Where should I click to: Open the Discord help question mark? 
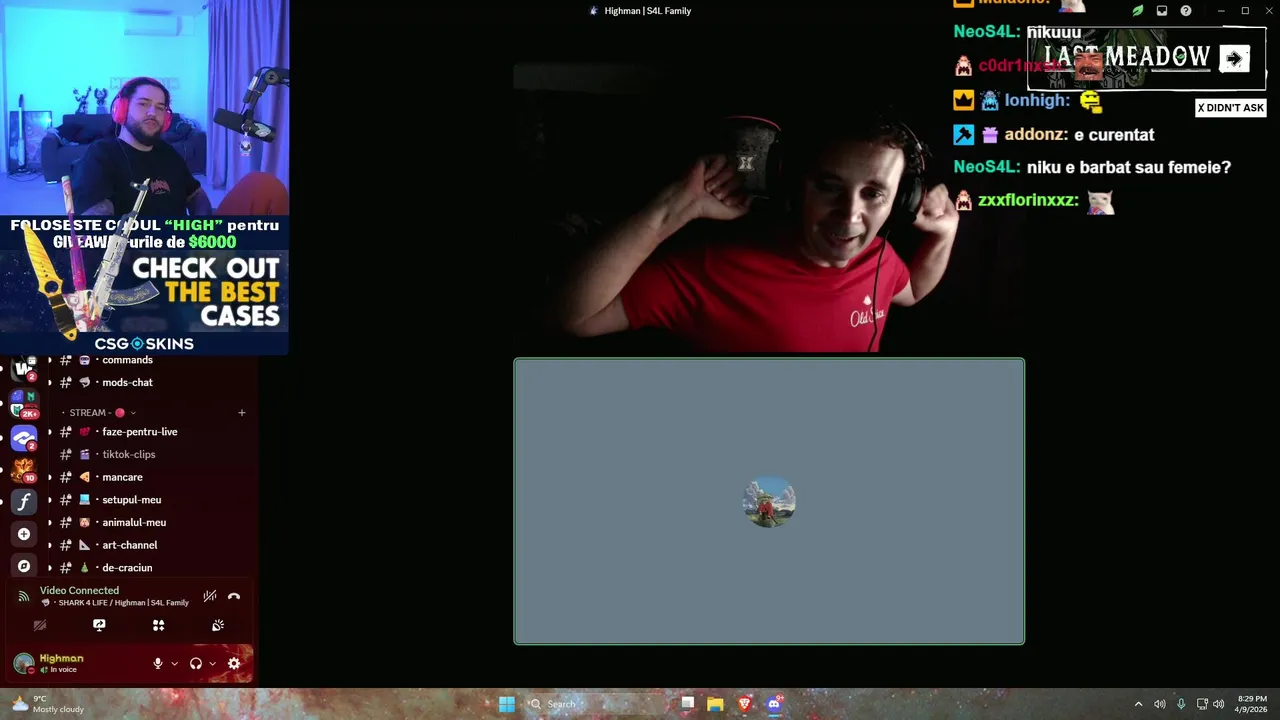(x=1186, y=11)
